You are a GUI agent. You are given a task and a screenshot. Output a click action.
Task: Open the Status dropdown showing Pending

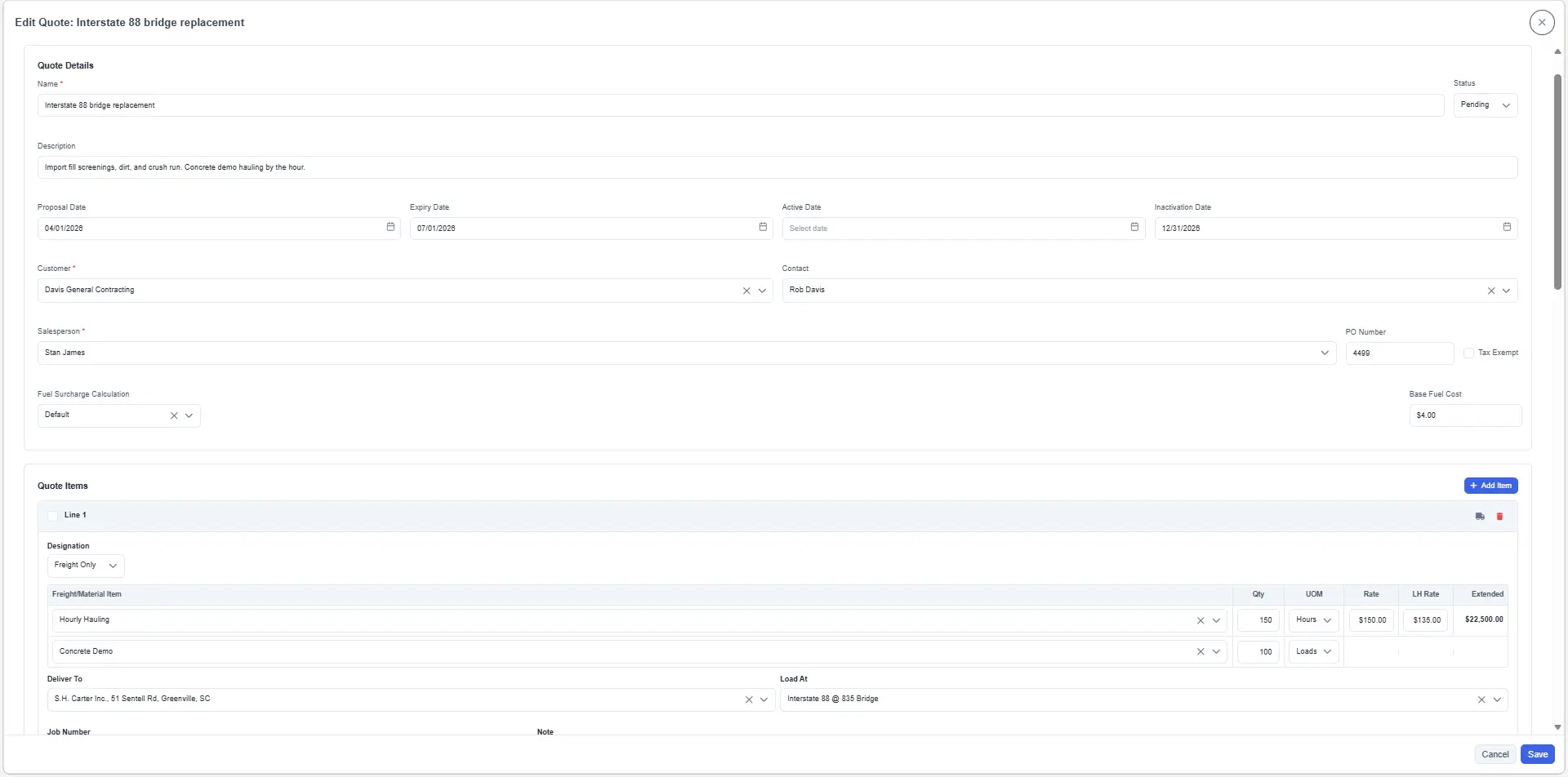click(x=1485, y=105)
